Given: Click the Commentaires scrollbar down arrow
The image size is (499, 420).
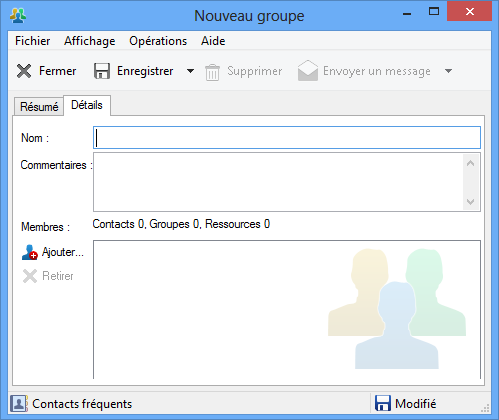Looking at the screenshot, I should tap(471, 202).
